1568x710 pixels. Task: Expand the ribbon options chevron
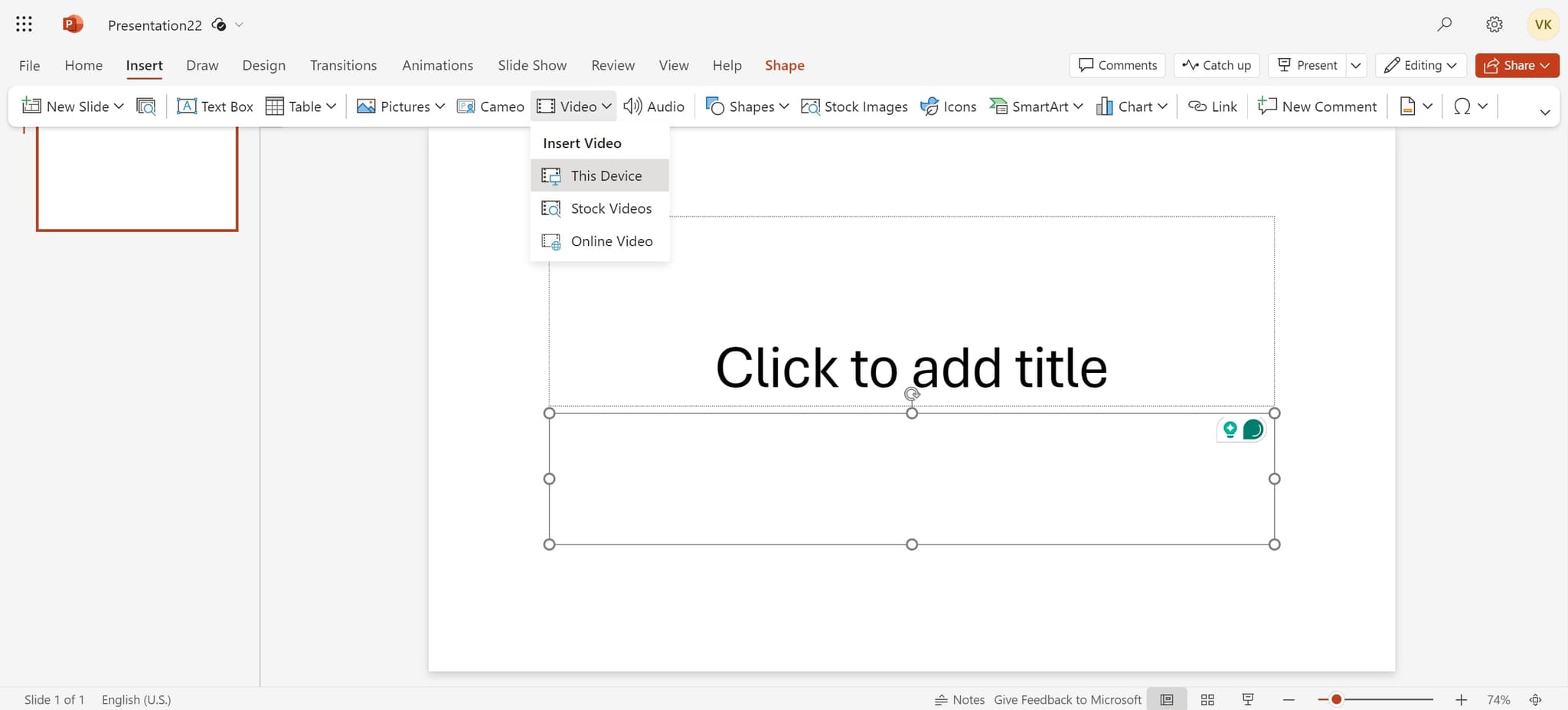1544,113
